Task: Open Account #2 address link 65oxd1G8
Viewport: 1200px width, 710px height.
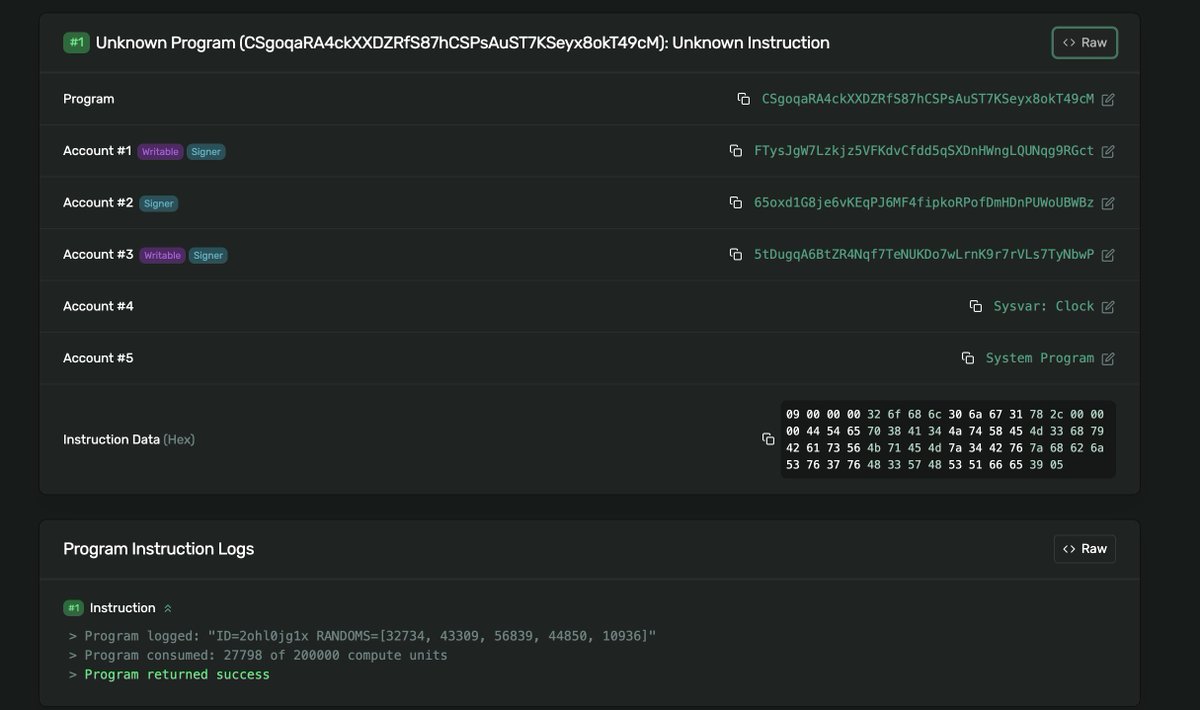Action: click(924, 203)
